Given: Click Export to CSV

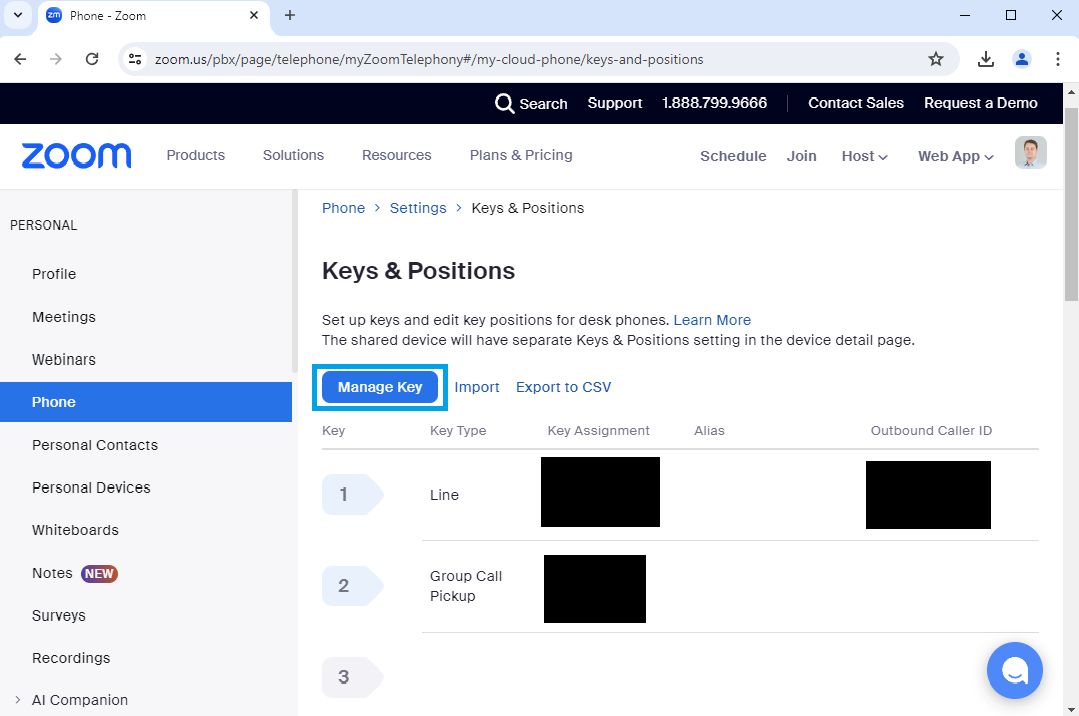Looking at the screenshot, I should pos(564,387).
